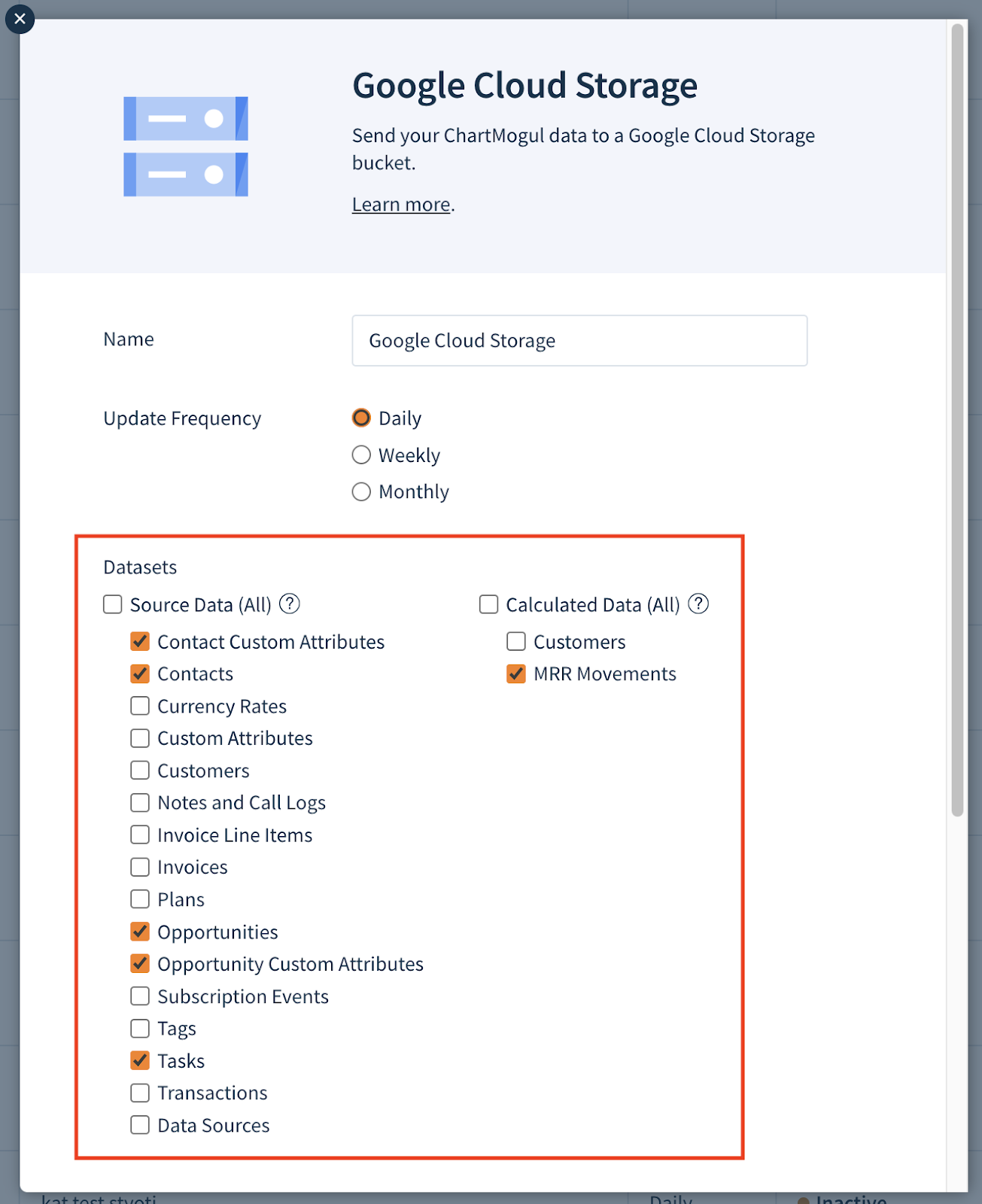Uncheck Opportunity Custom Attributes
Viewport: 982px width, 1204px height.
(140, 964)
